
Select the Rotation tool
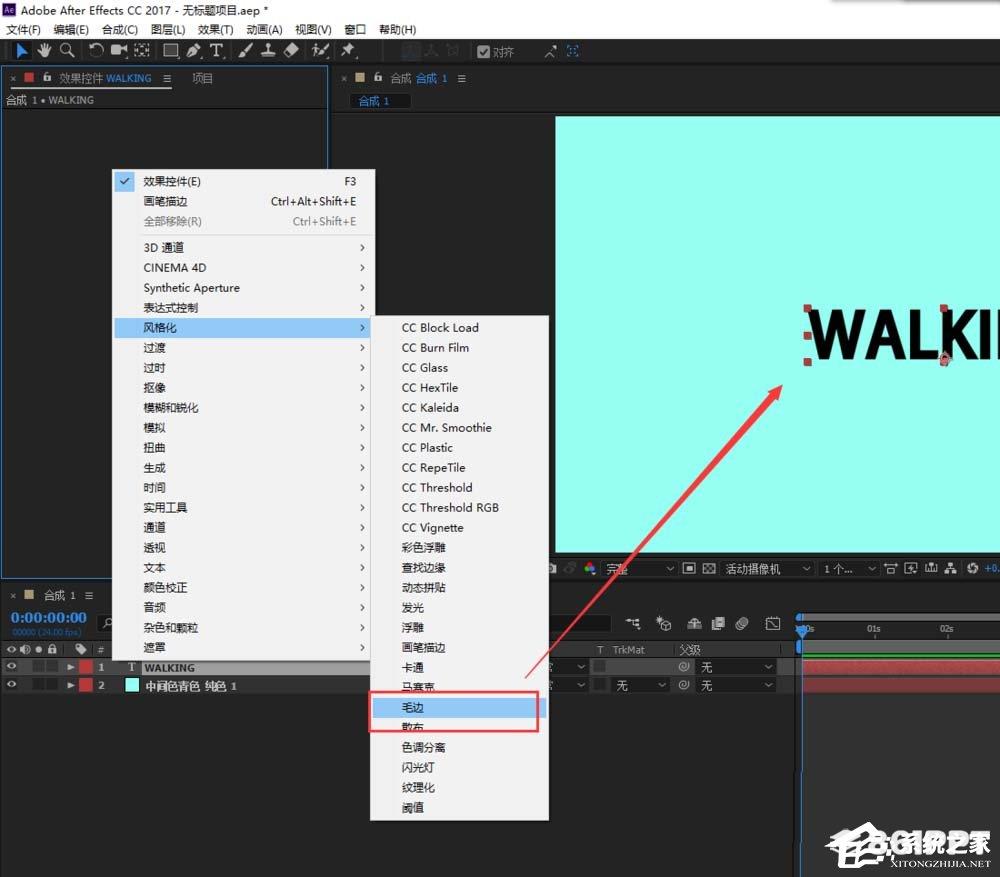point(96,50)
